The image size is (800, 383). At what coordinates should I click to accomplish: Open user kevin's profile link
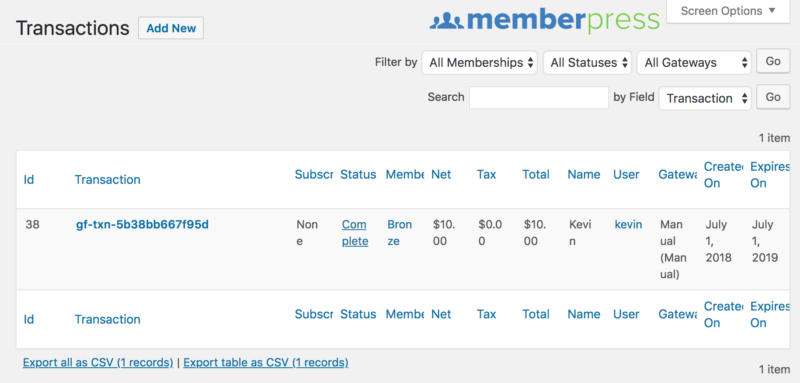pyautogui.click(x=628, y=224)
